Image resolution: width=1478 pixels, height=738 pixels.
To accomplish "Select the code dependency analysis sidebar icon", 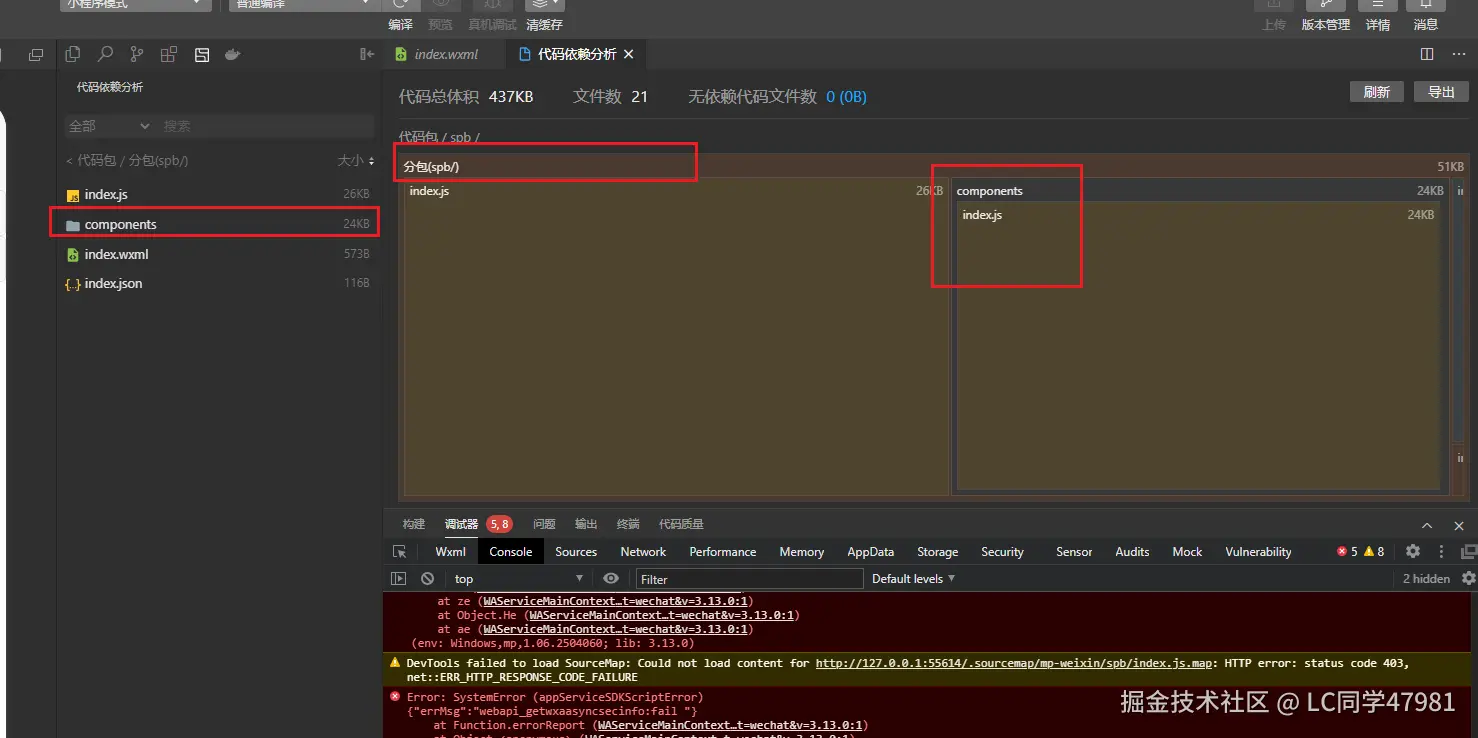I will point(201,55).
